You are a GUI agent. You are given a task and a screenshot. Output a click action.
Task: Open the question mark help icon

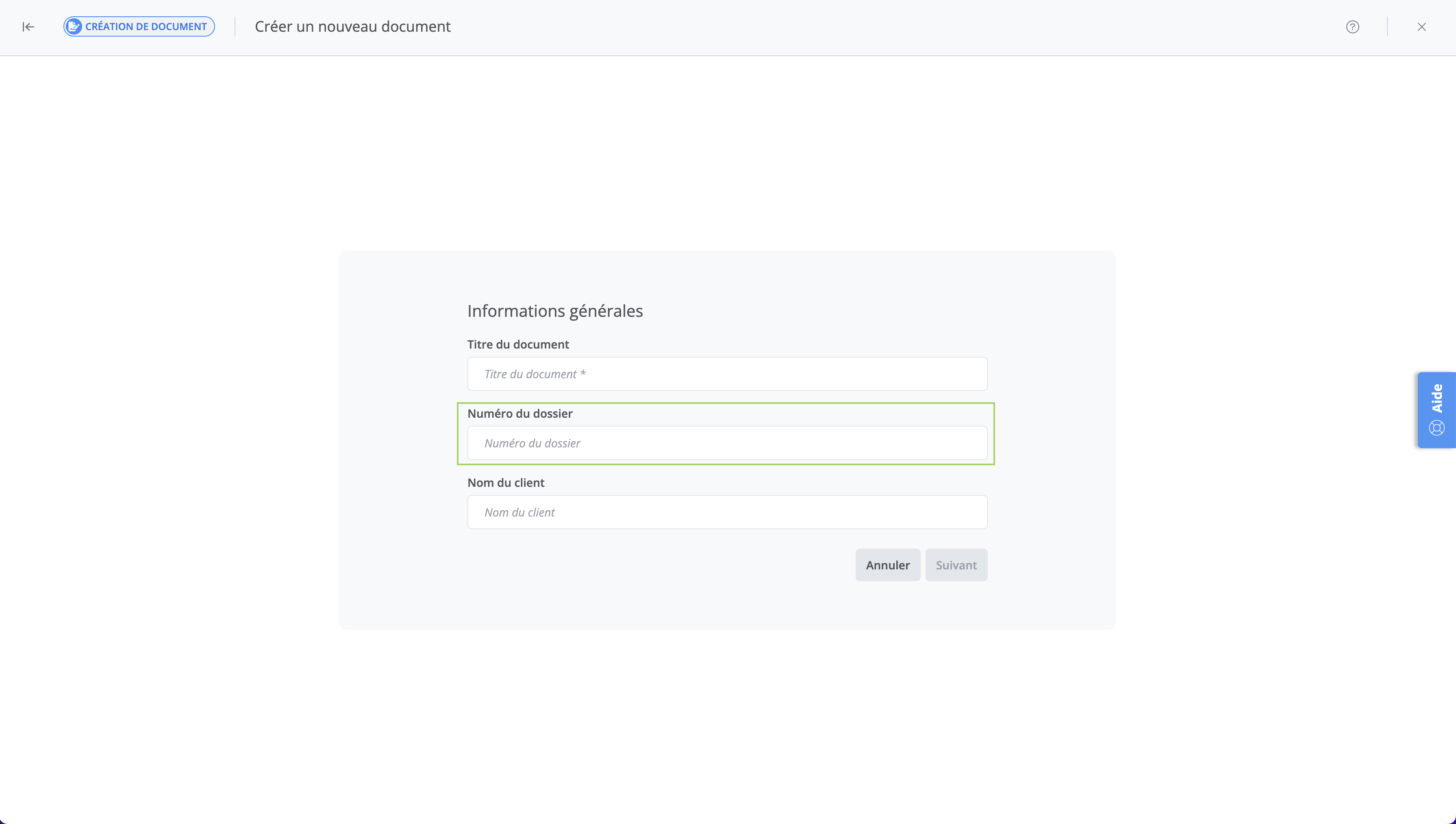coord(1352,26)
